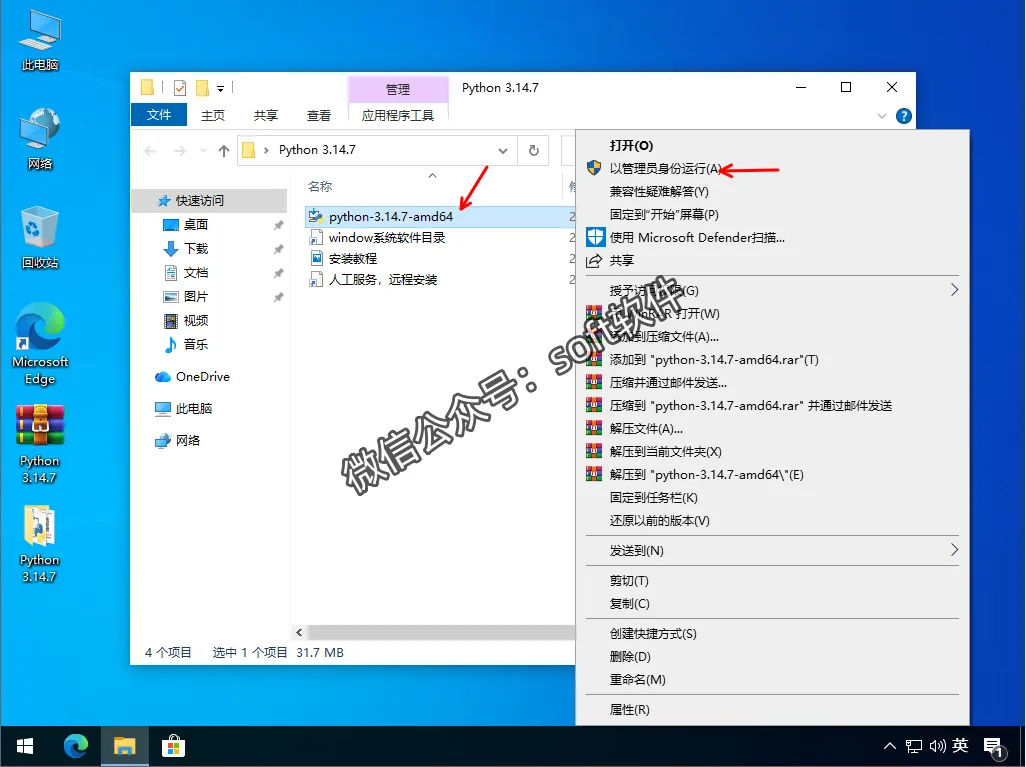The width and height of the screenshot is (1026, 767).
Task: Click the refresh button in address bar
Action: (533, 151)
